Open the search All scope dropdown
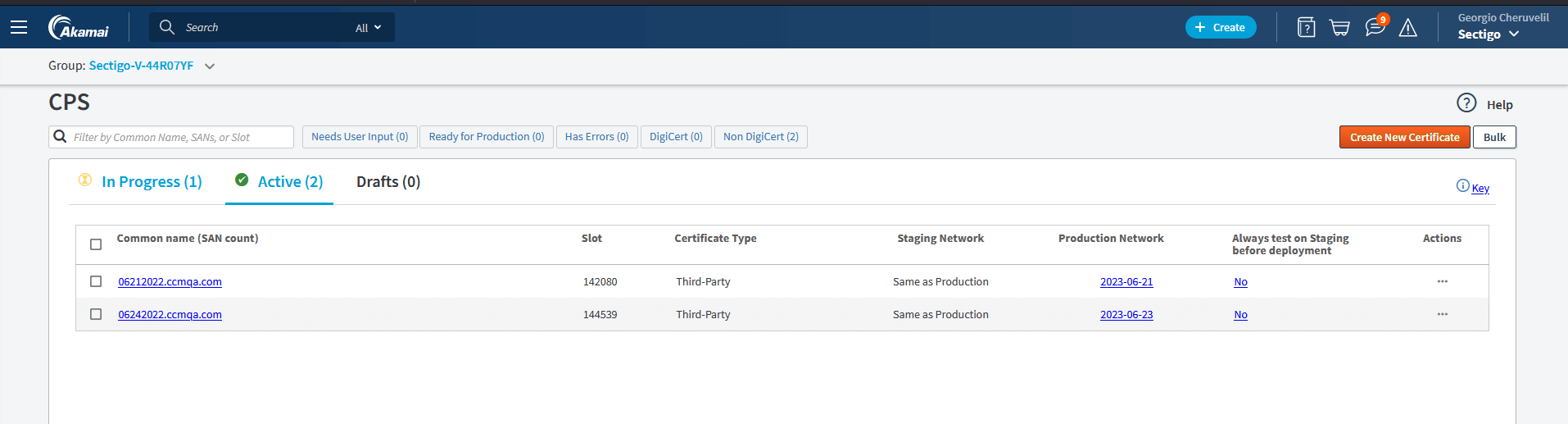 [x=369, y=28]
